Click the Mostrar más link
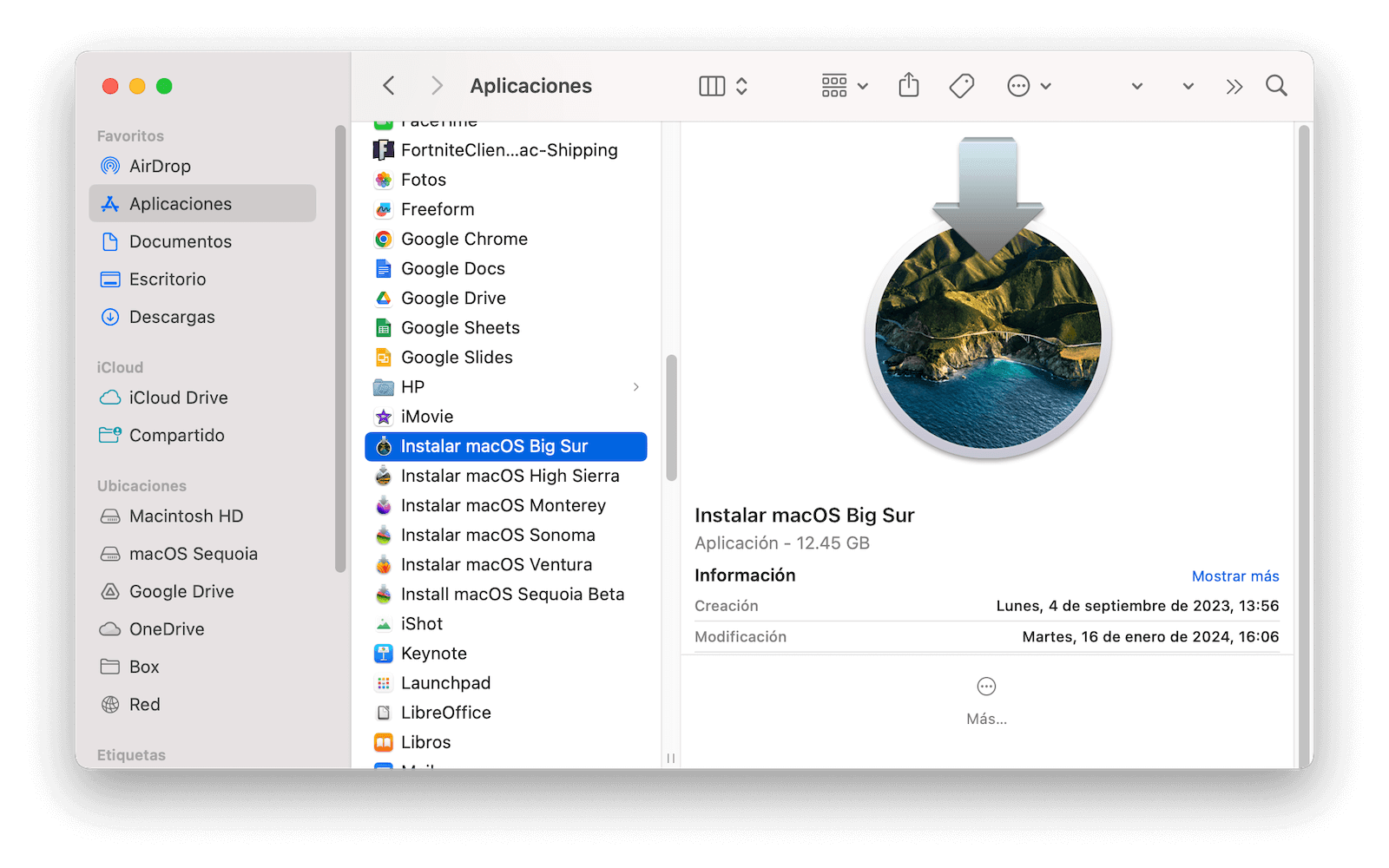 (x=1234, y=576)
